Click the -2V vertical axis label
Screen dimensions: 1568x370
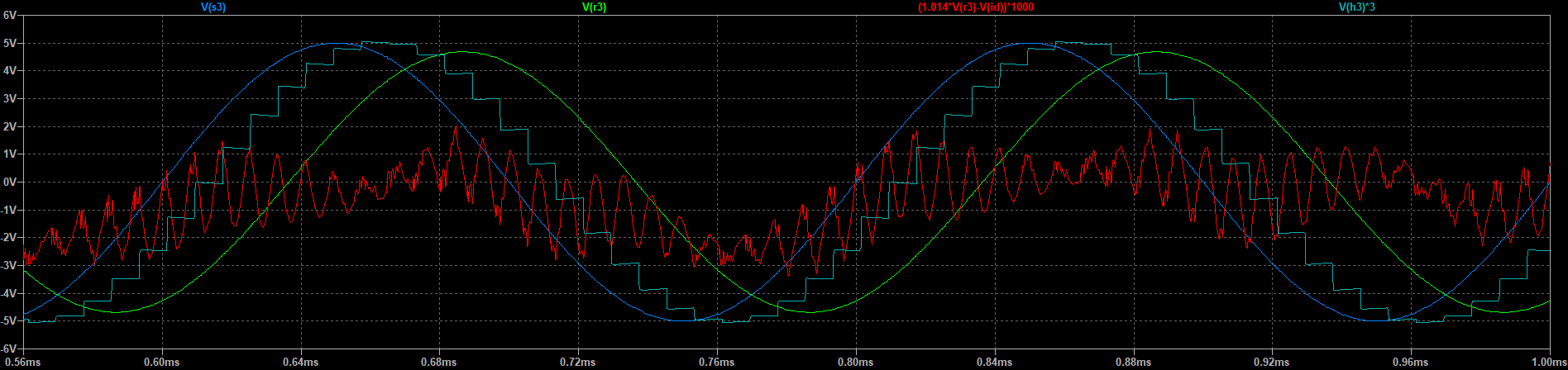tap(9, 238)
